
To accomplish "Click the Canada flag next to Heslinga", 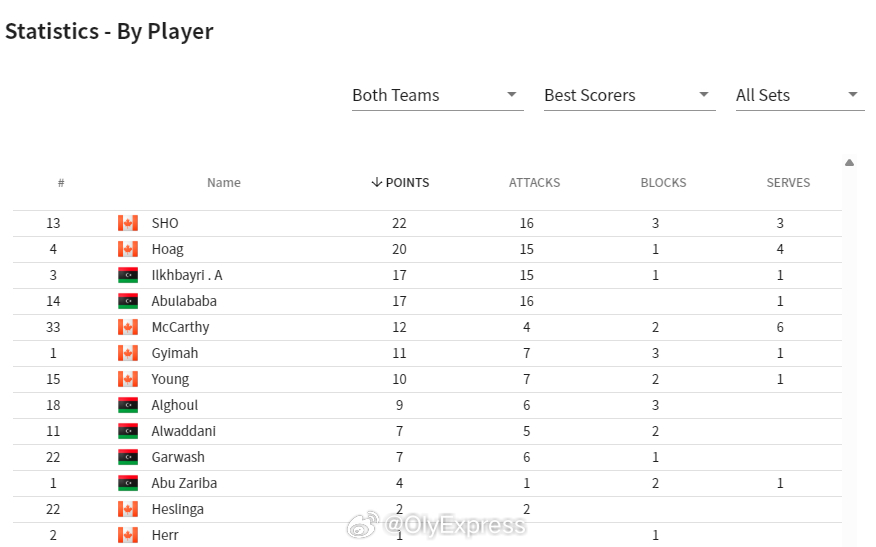I will coord(128,509).
